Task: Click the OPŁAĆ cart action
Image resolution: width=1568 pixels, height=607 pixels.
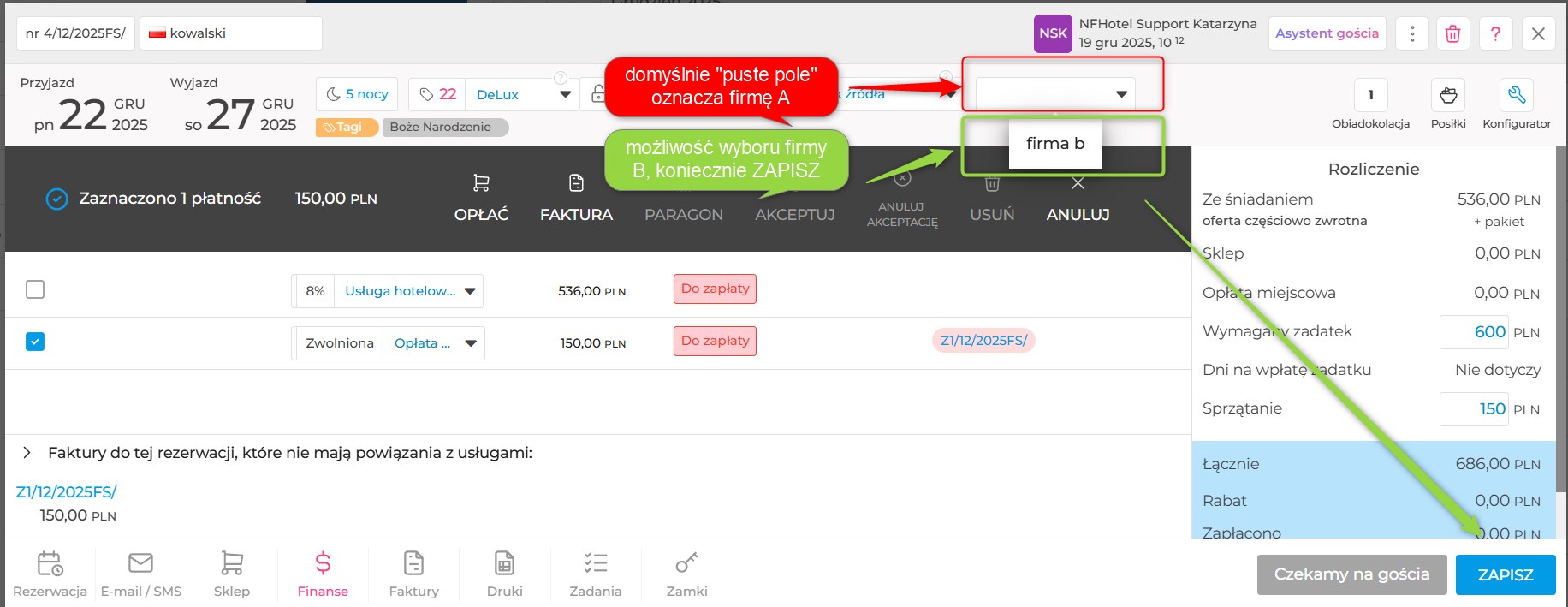Action: [481, 199]
